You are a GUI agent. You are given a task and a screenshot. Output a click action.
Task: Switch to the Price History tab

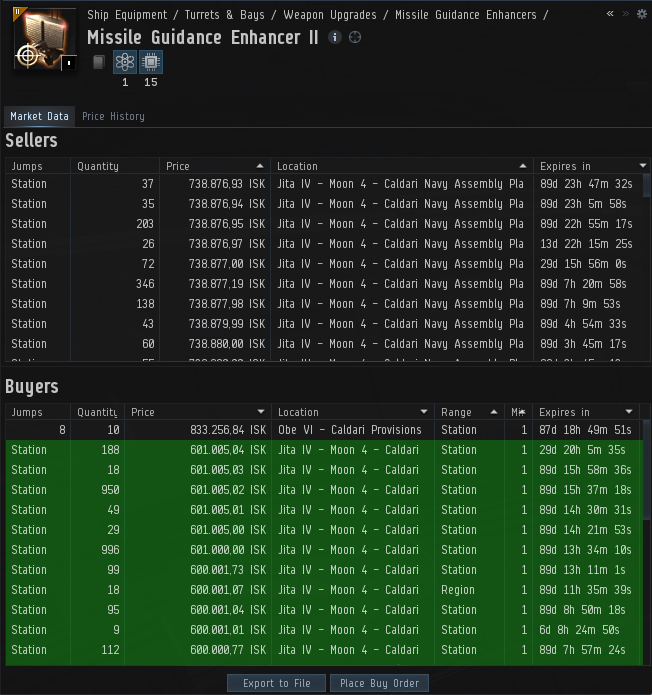click(113, 117)
